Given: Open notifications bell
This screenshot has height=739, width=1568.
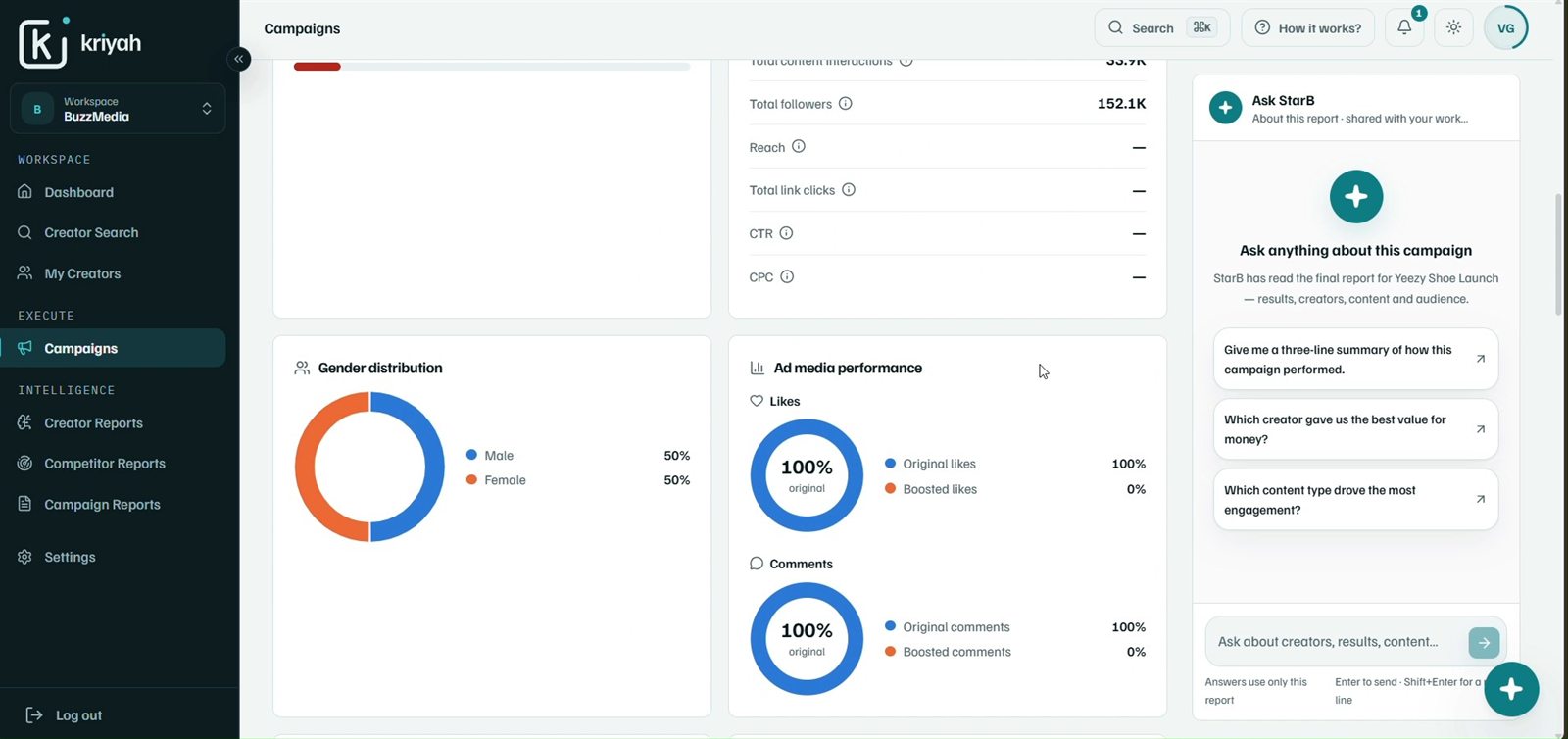Looking at the screenshot, I should click(x=1404, y=27).
